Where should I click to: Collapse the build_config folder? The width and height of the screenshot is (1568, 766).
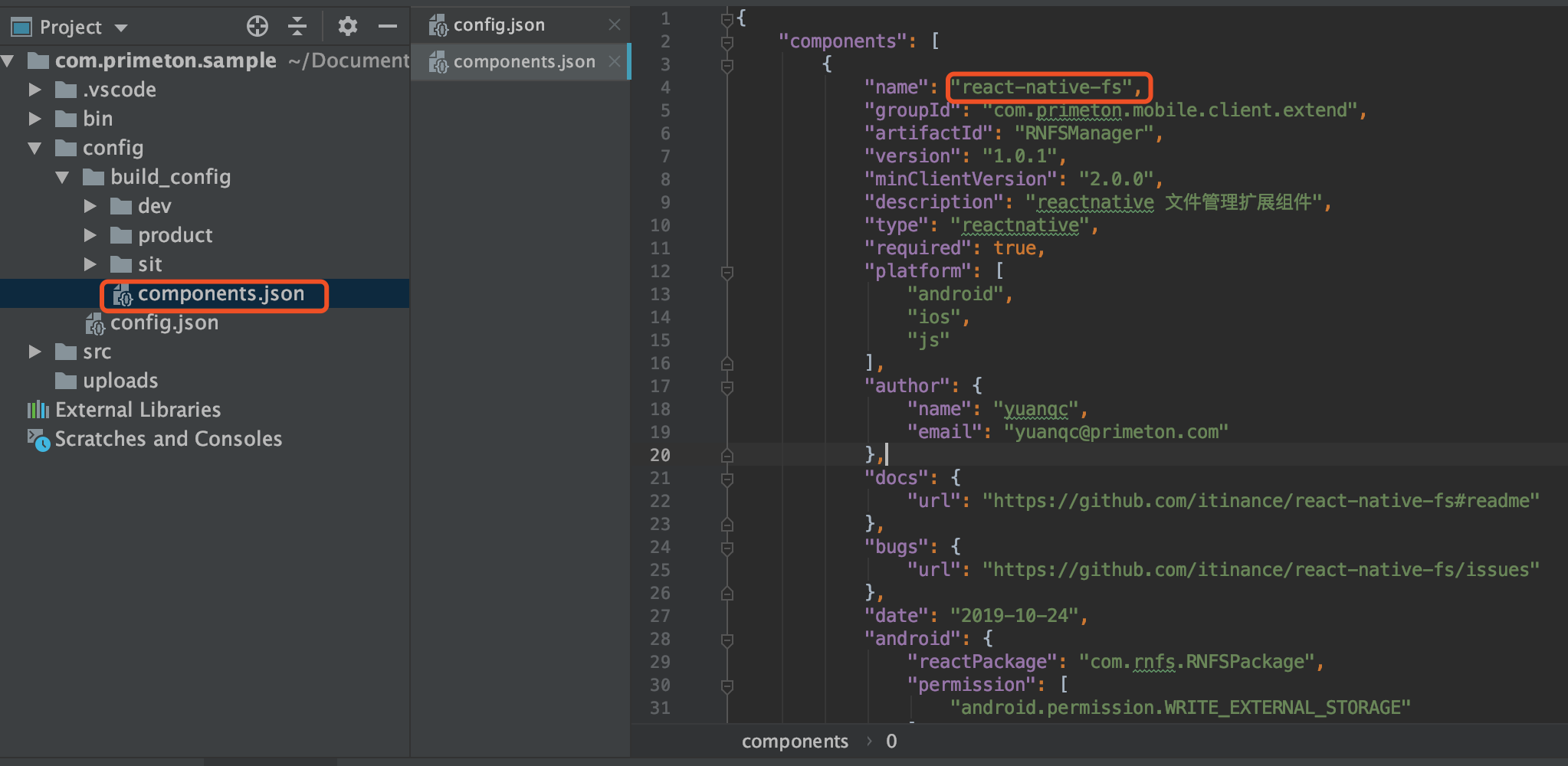pyautogui.click(x=63, y=178)
